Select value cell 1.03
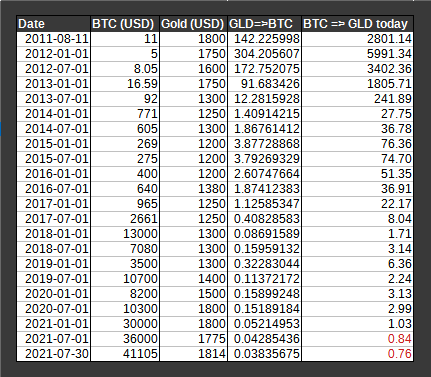This screenshot has height=377, width=431. (358, 324)
